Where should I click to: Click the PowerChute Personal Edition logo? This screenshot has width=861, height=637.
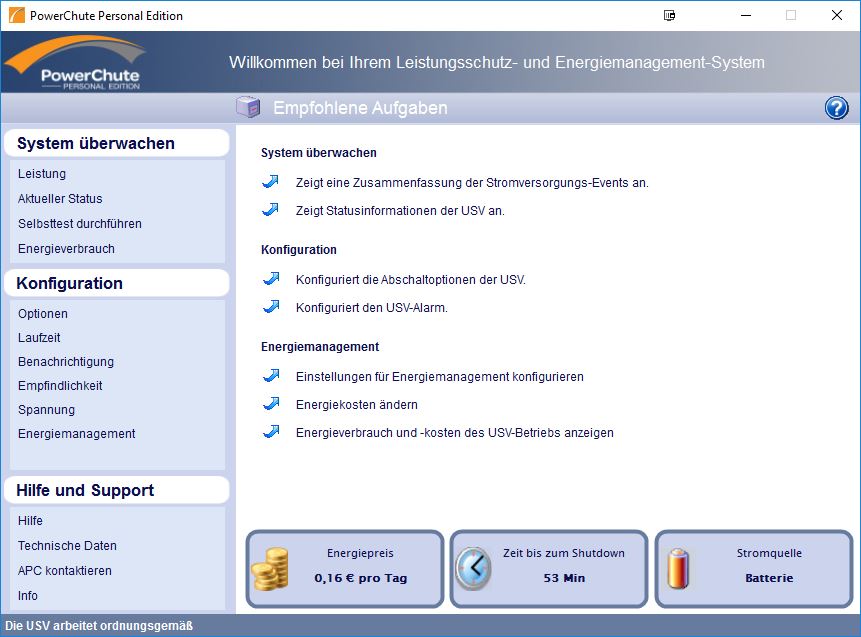point(76,63)
